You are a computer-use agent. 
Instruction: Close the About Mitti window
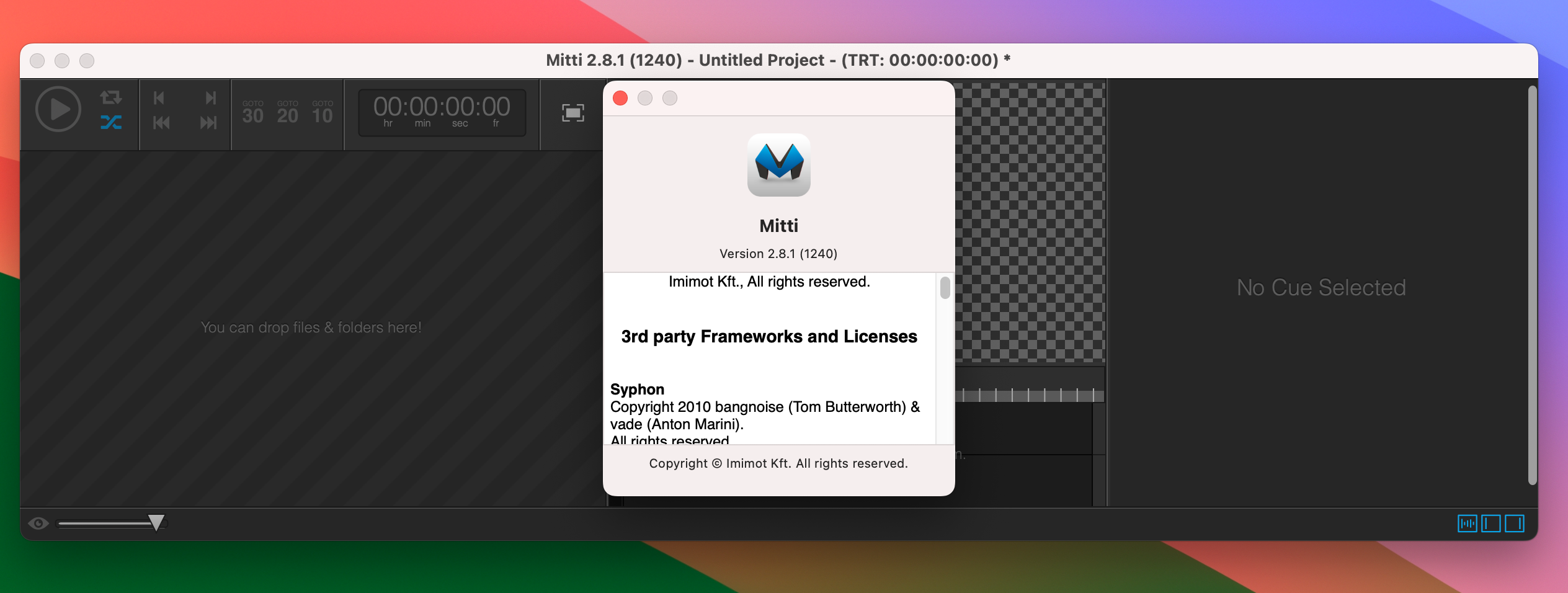coord(620,98)
